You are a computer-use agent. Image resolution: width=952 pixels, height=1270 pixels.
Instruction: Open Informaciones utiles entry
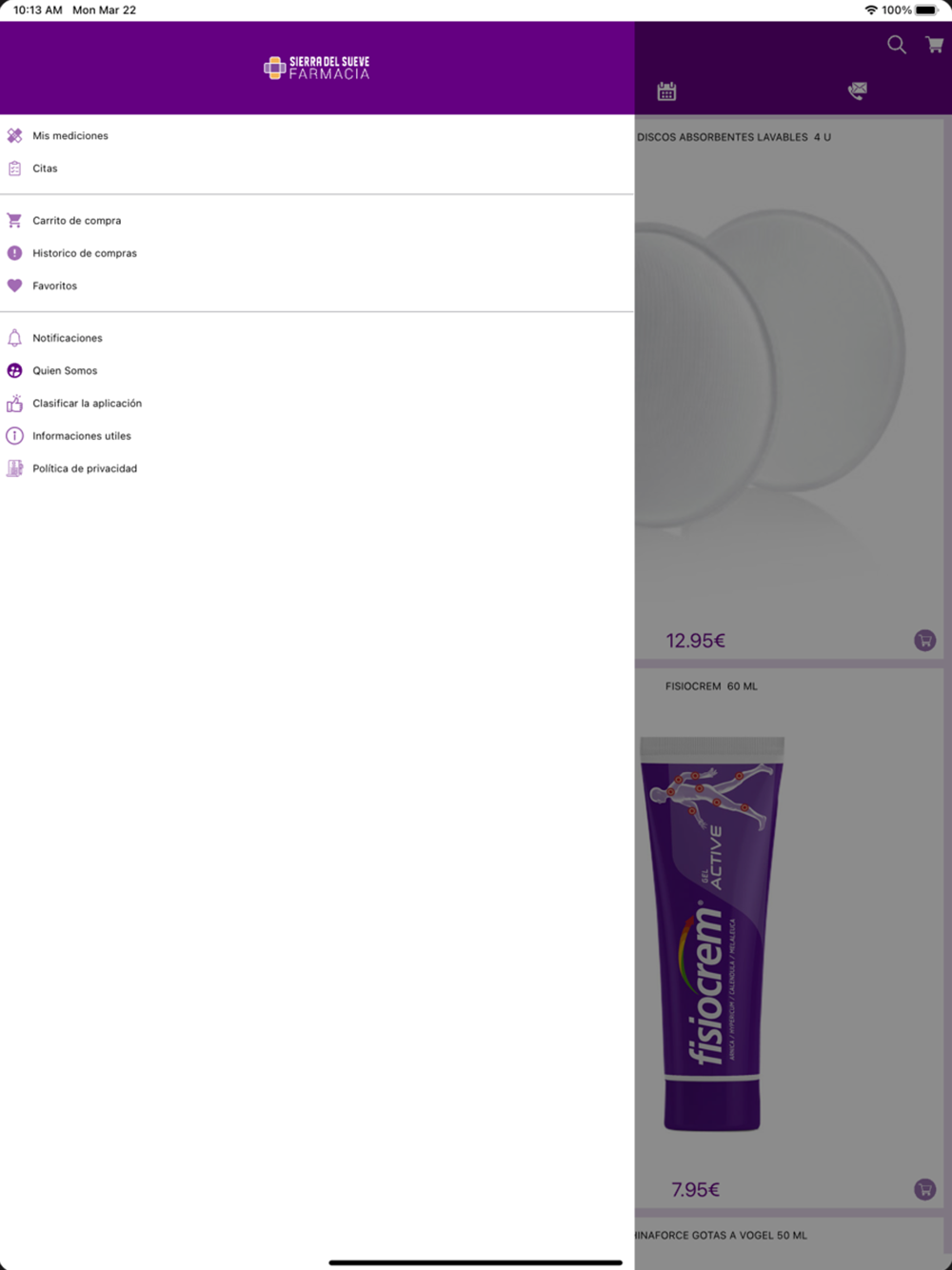point(317,436)
